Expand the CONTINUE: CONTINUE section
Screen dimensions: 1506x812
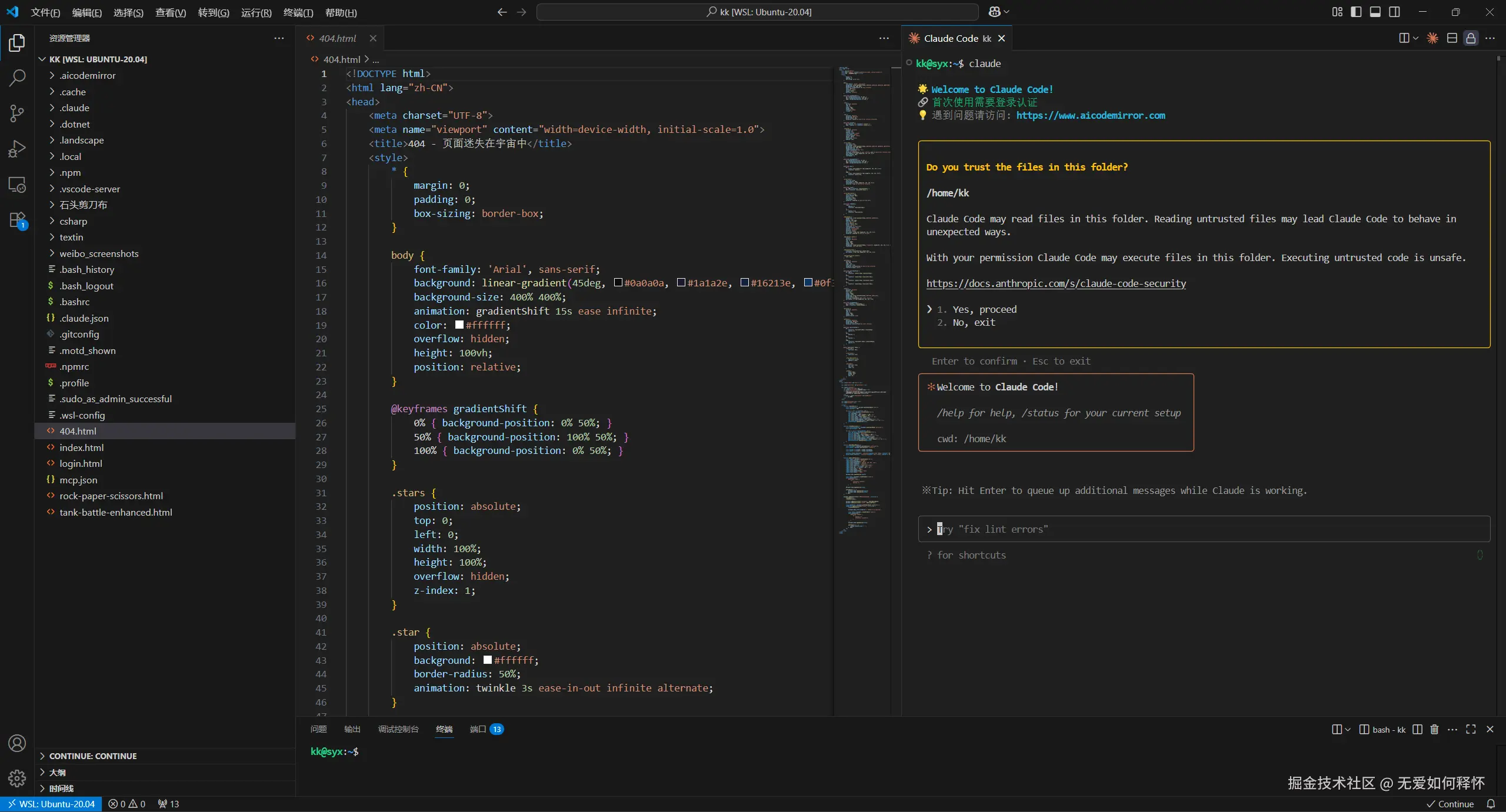[93, 756]
